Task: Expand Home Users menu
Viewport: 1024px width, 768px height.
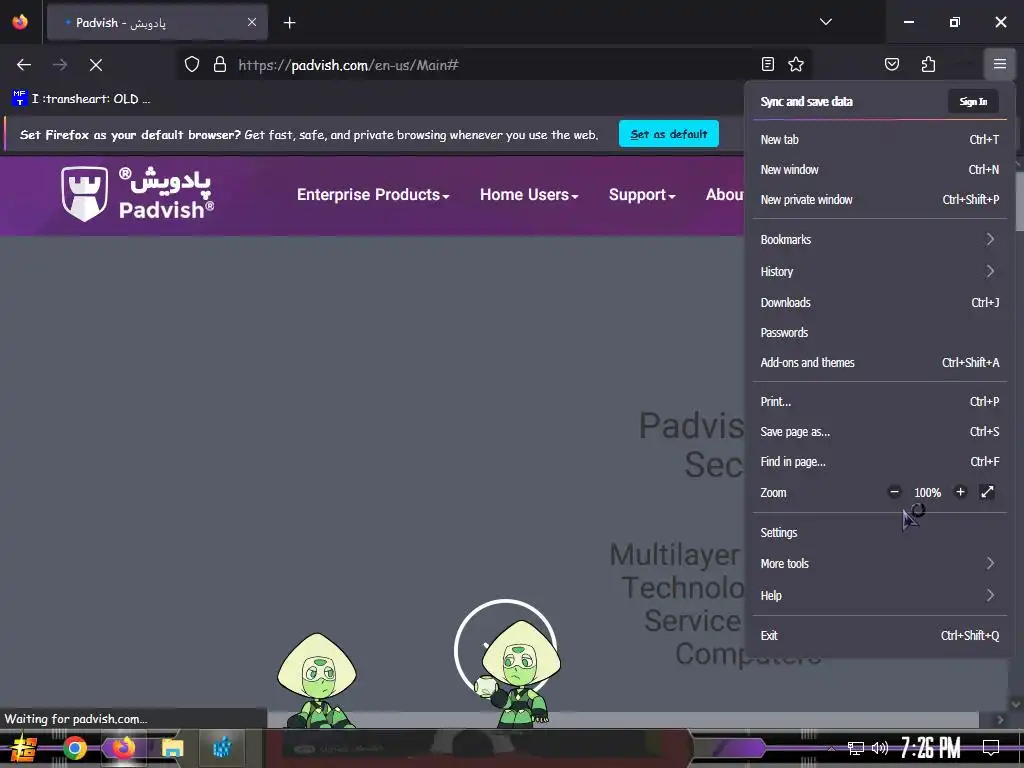Action: pos(529,195)
